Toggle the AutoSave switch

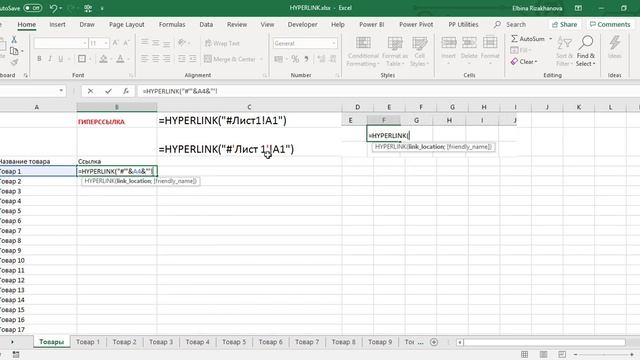point(32,8)
